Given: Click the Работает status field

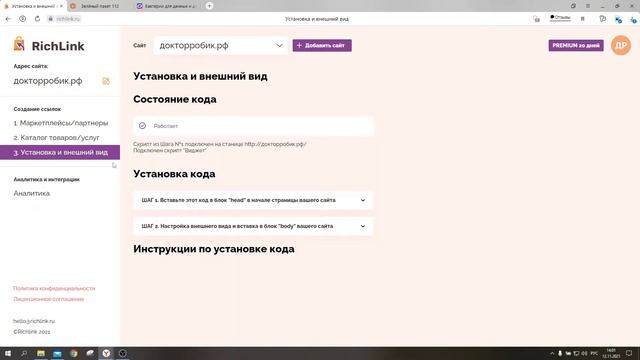Looking at the screenshot, I should (x=253, y=126).
